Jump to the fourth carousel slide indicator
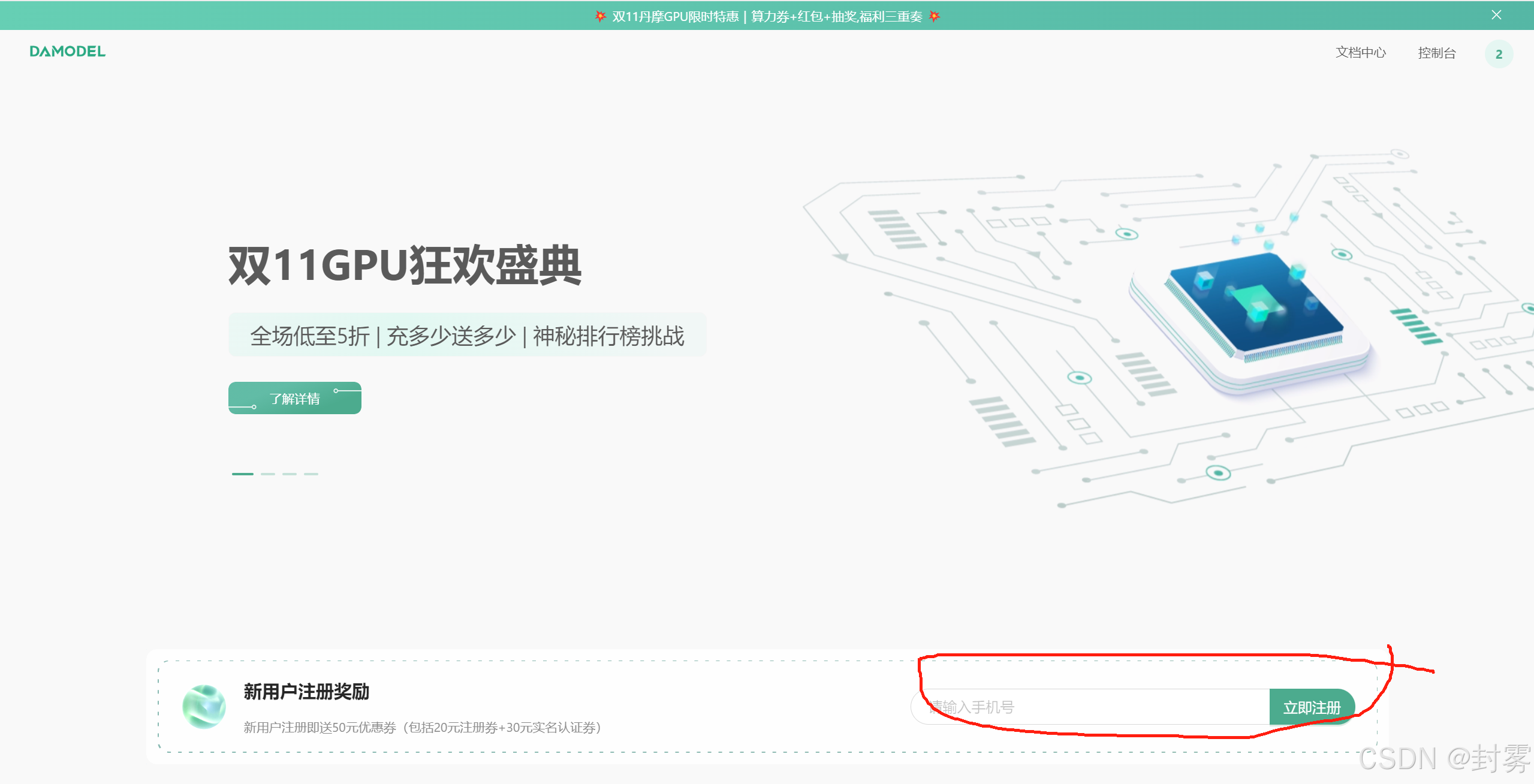This screenshot has width=1534, height=784. 311,474
